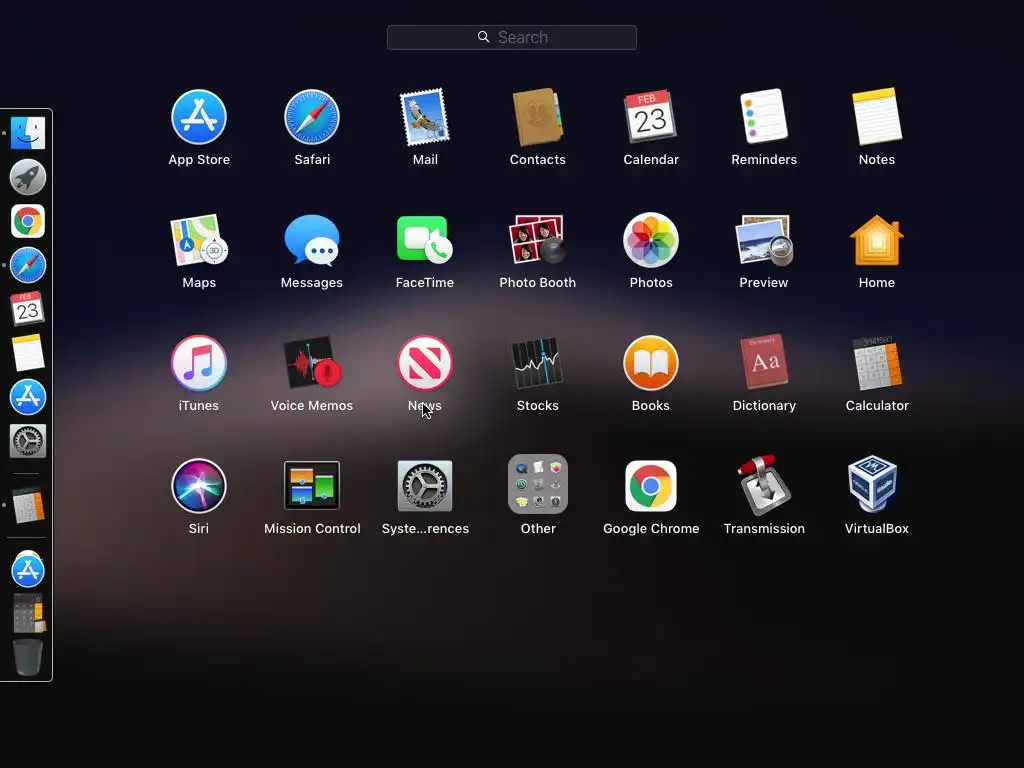Click the Launchpad Search field
Screen dimensions: 1024x768
pyautogui.click(x=511, y=37)
